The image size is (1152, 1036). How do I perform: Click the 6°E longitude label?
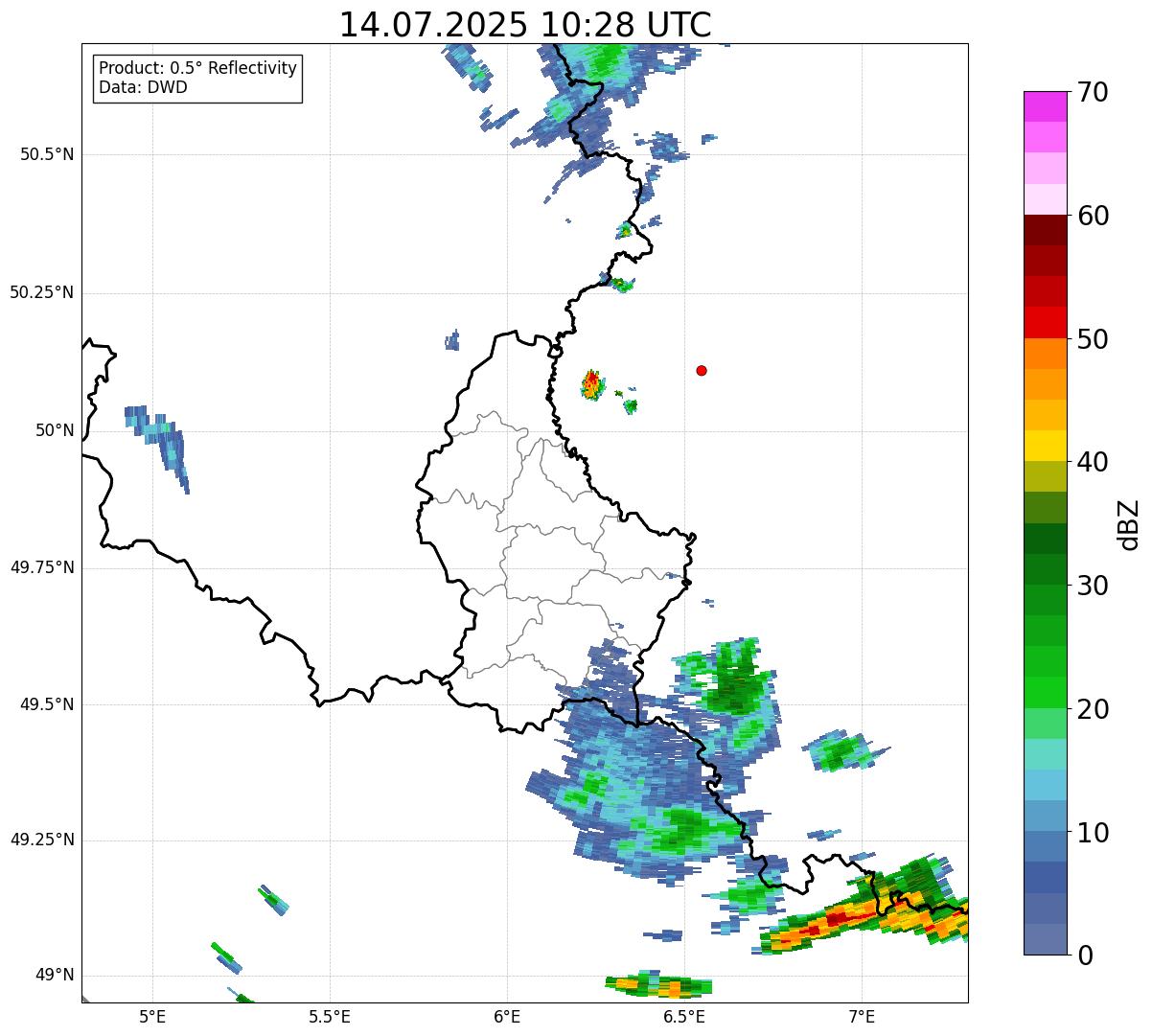(x=507, y=1016)
